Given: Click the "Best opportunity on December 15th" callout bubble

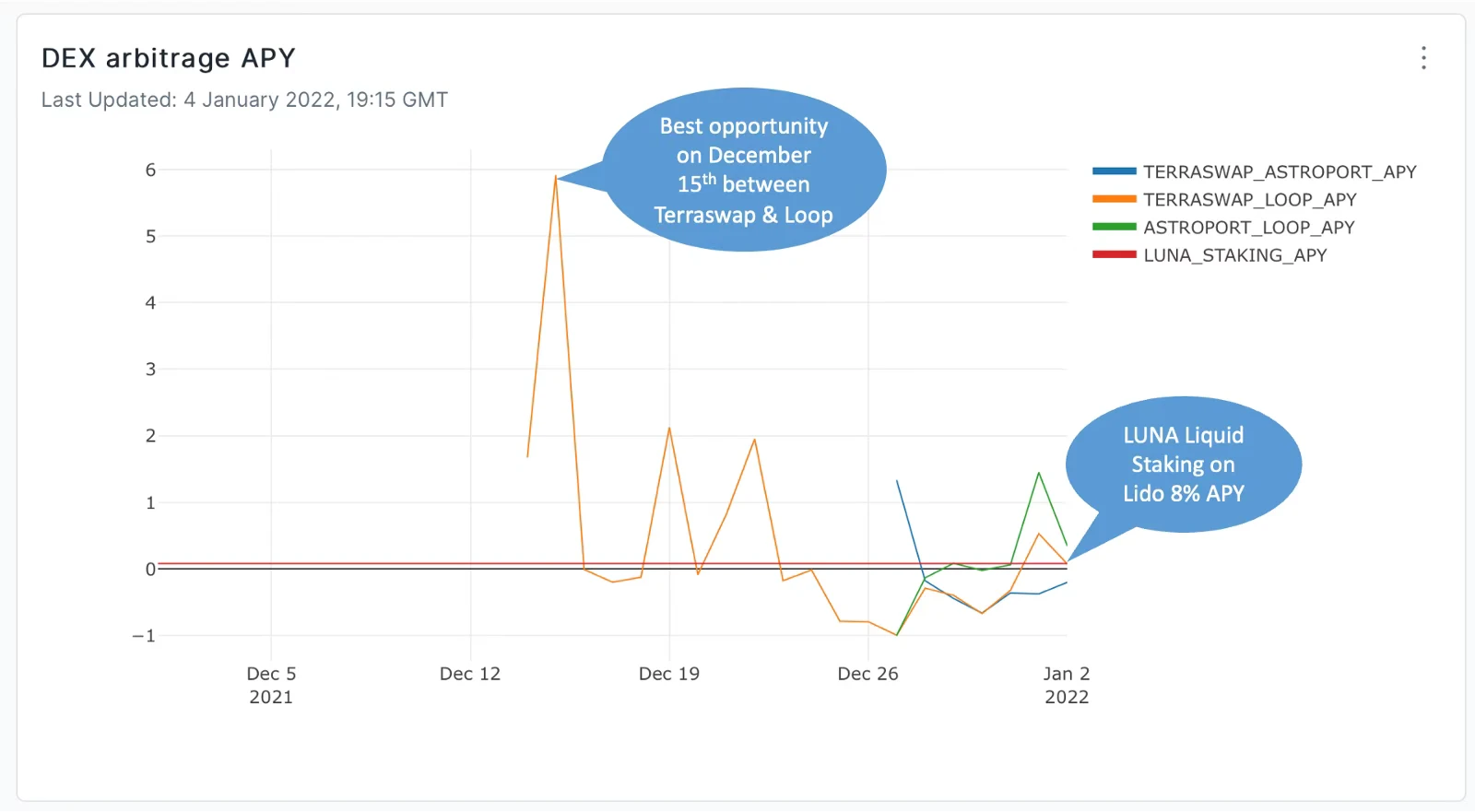Looking at the screenshot, I should click(743, 171).
